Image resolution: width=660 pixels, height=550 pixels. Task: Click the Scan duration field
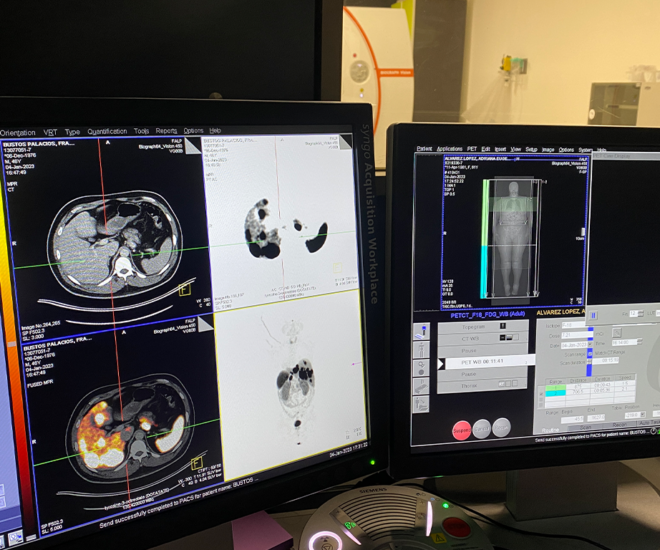coord(605,361)
